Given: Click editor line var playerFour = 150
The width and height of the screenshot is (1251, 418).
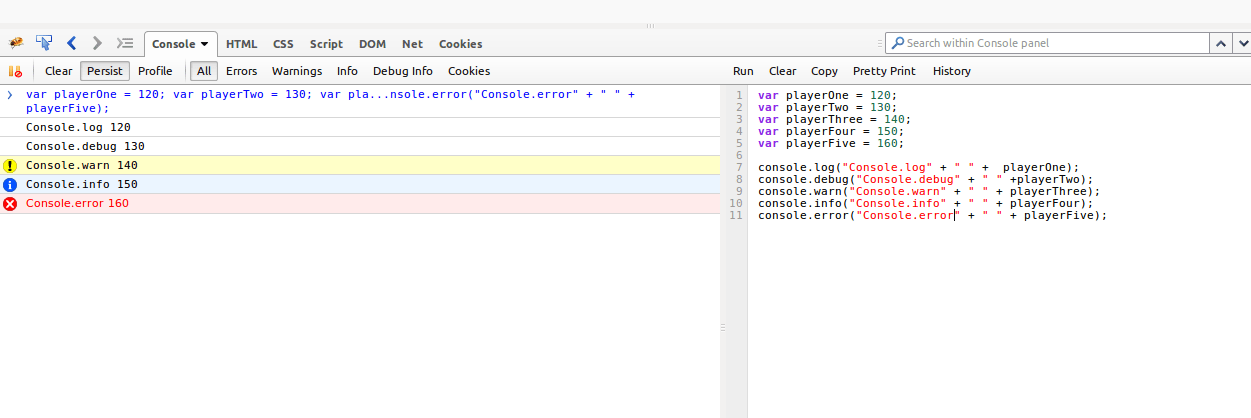Looking at the screenshot, I should click(831, 131).
